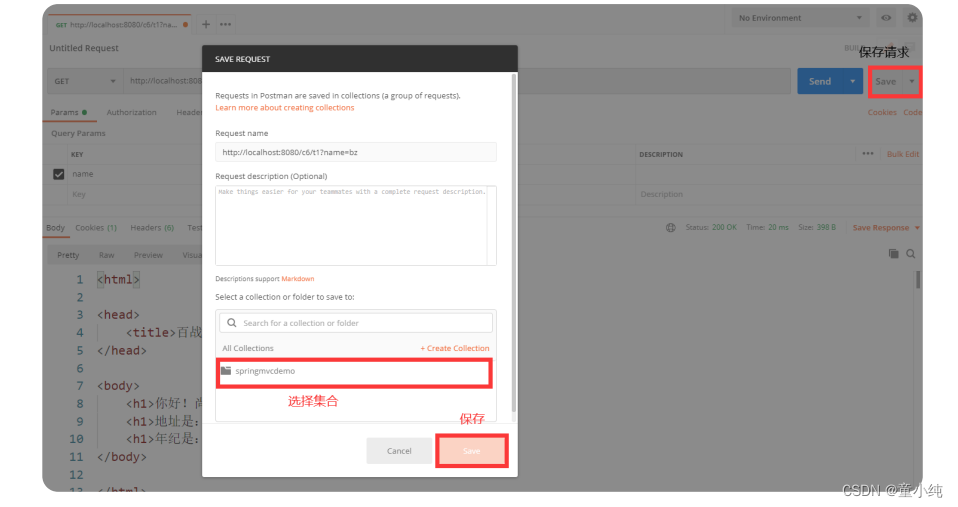Screen dimensions: 958x507
Task: Open the Headers (6) response tab
Action: 152,228
